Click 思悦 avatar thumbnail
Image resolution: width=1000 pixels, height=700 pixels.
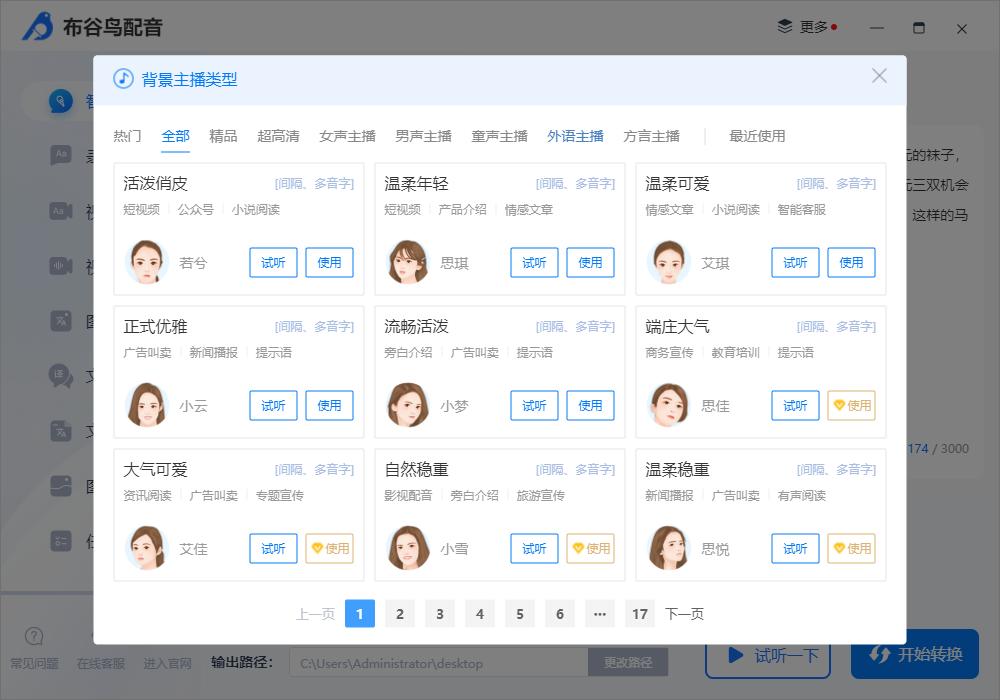669,548
